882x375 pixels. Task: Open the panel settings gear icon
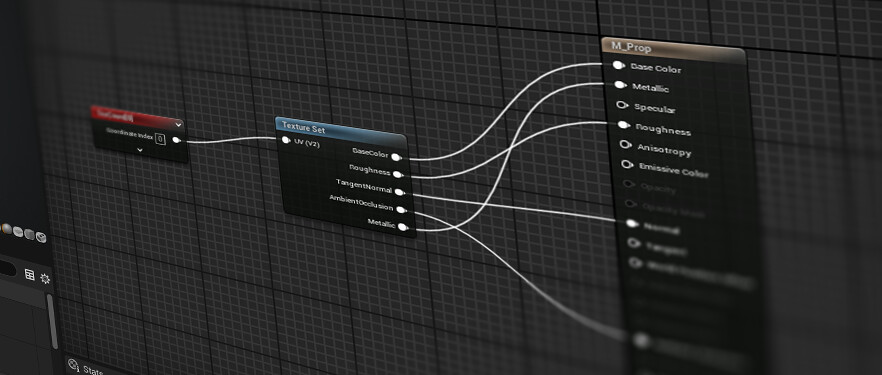pyautogui.click(x=46, y=279)
